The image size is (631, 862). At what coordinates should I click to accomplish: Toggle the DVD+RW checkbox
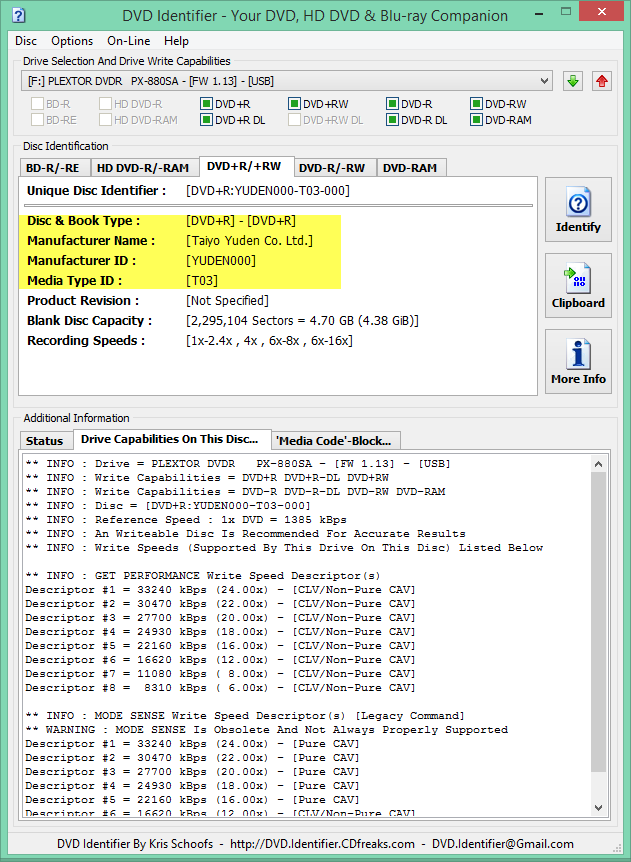294,104
